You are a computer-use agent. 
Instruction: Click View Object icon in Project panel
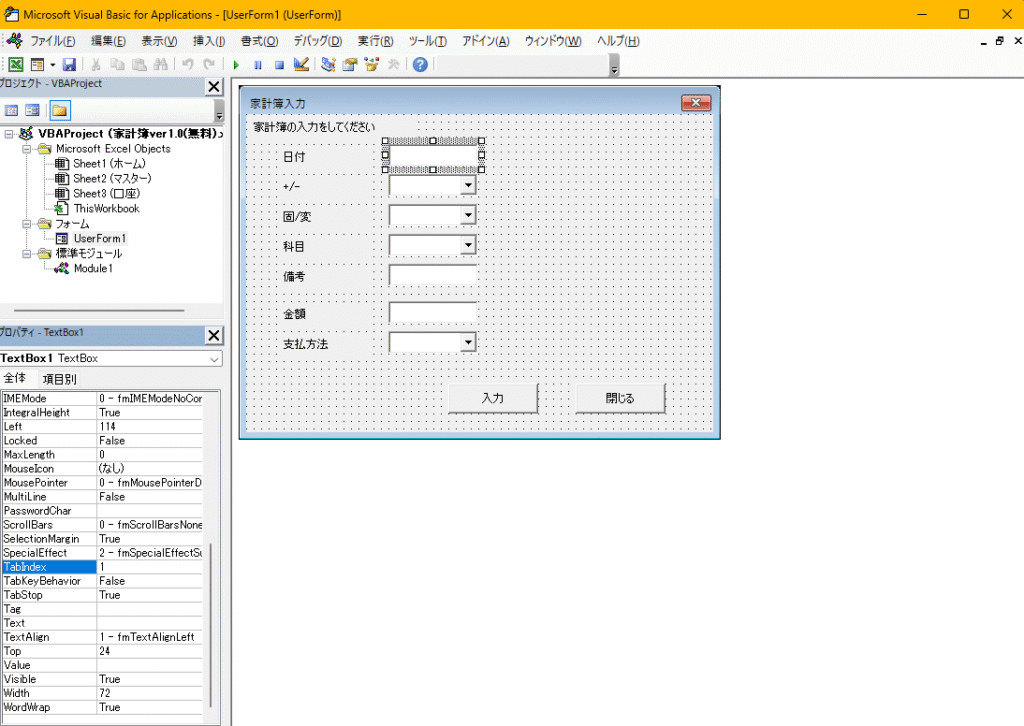click(33, 110)
